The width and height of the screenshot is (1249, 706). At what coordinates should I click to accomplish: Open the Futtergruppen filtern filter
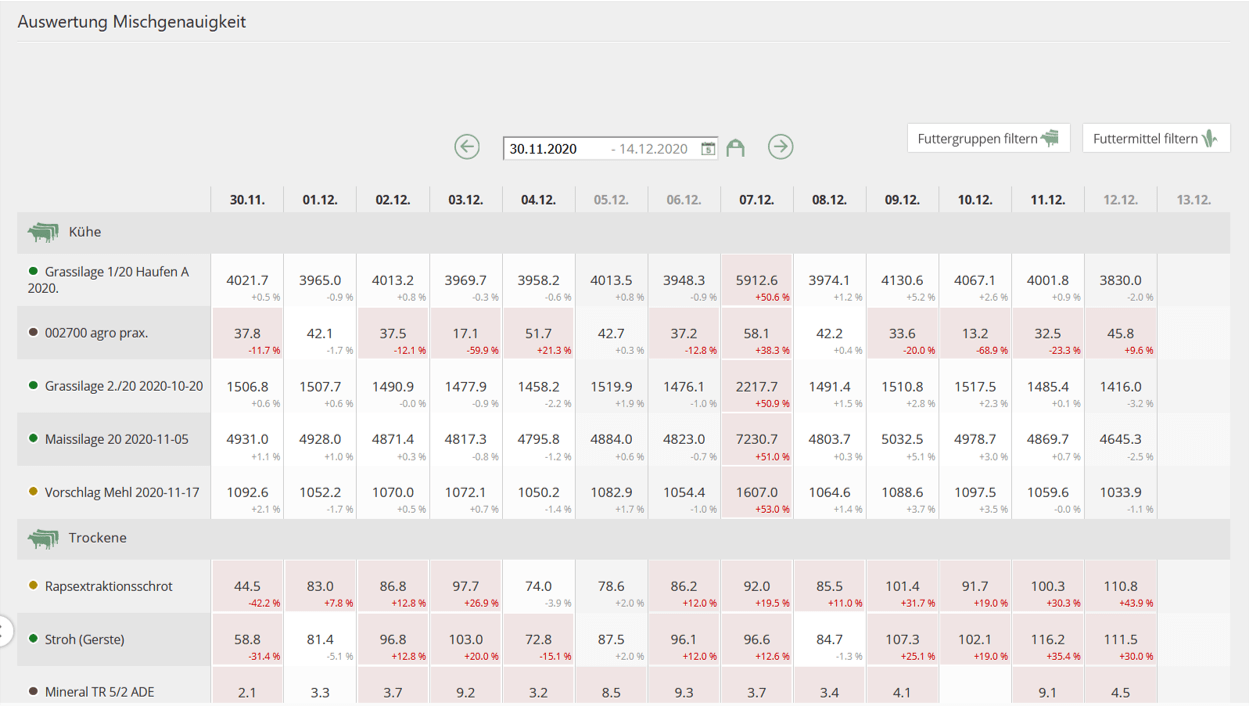988,138
